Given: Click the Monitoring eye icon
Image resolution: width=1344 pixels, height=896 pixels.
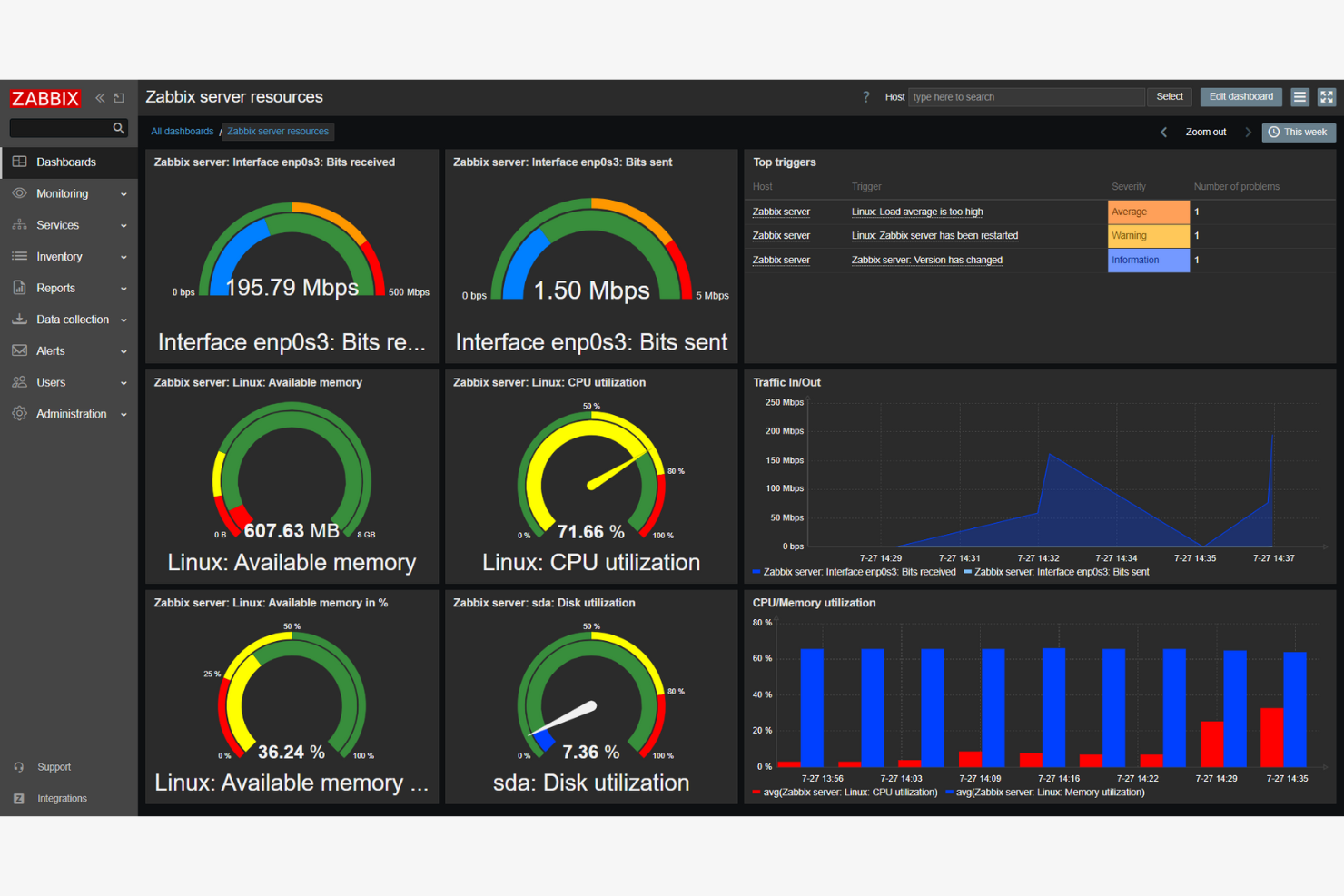Looking at the screenshot, I should 19,193.
